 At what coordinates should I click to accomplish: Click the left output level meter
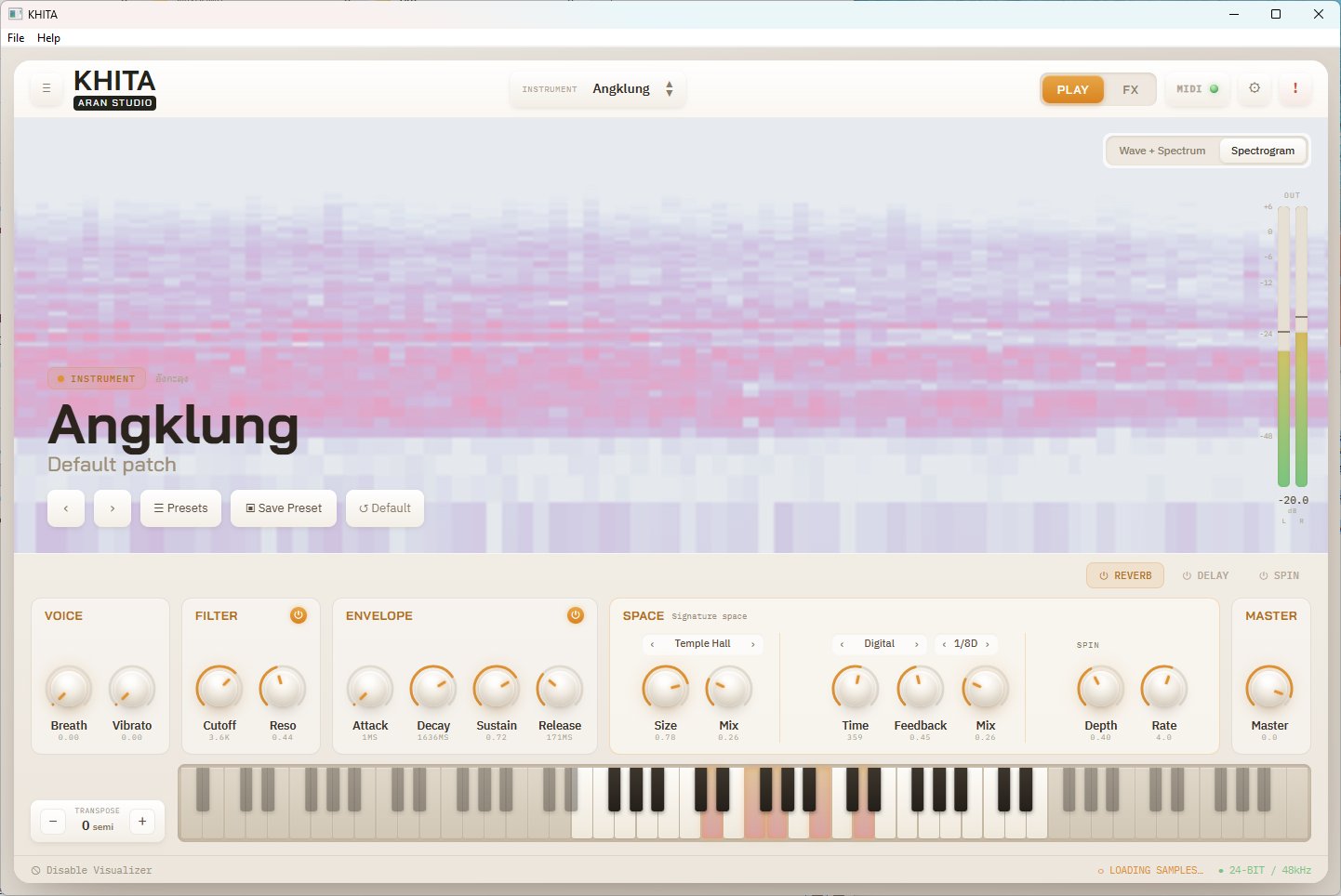(x=1283, y=346)
